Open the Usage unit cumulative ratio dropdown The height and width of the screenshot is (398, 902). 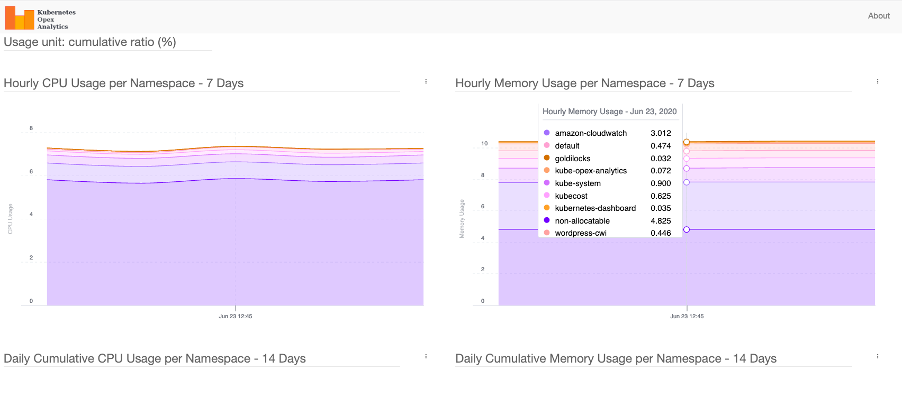click(x=108, y=42)
